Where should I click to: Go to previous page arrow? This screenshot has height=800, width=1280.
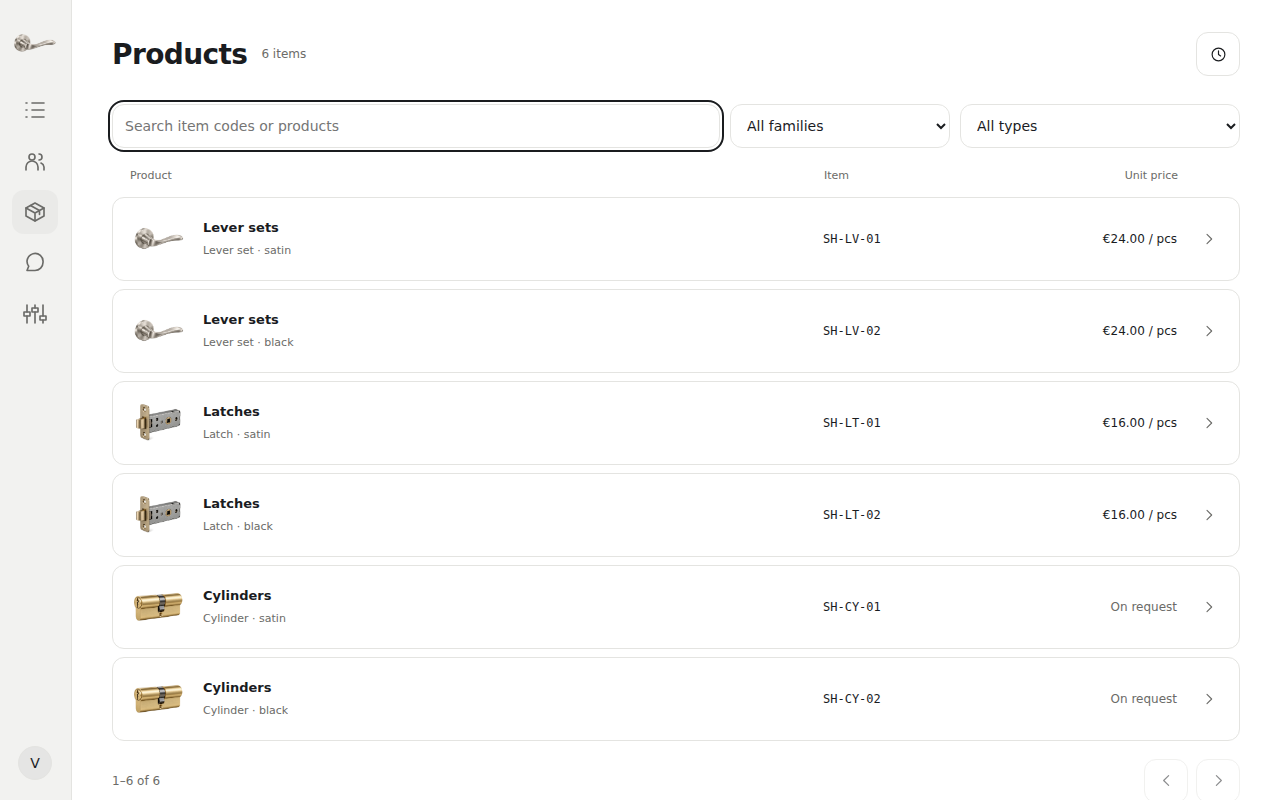tap(1166, 780)
